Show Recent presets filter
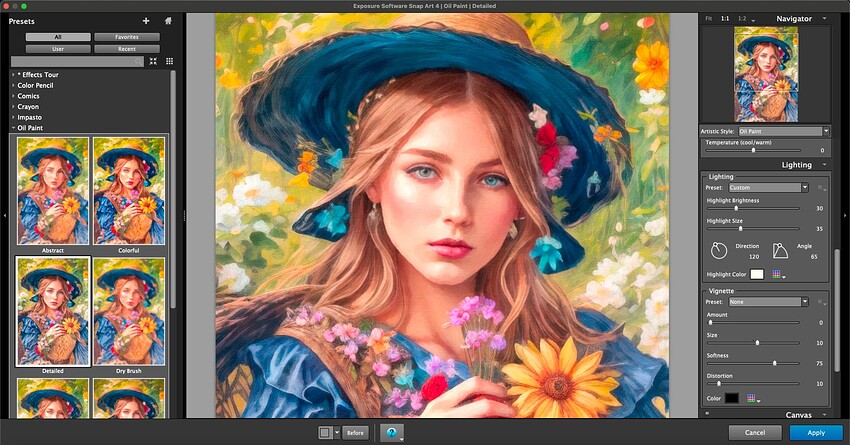The image size is (850, 445). pos(127,49)
